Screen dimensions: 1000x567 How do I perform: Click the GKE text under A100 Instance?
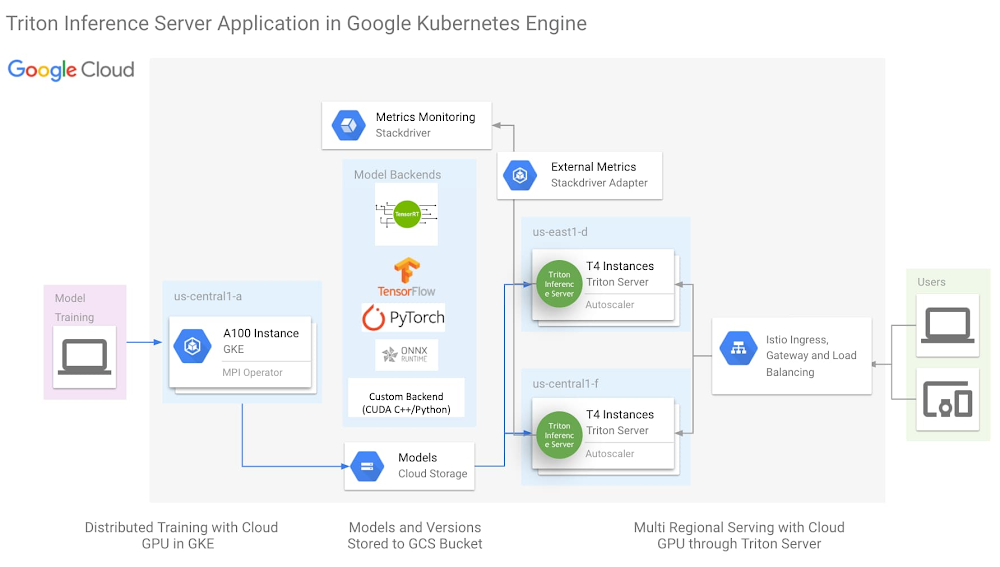(233, 349)
